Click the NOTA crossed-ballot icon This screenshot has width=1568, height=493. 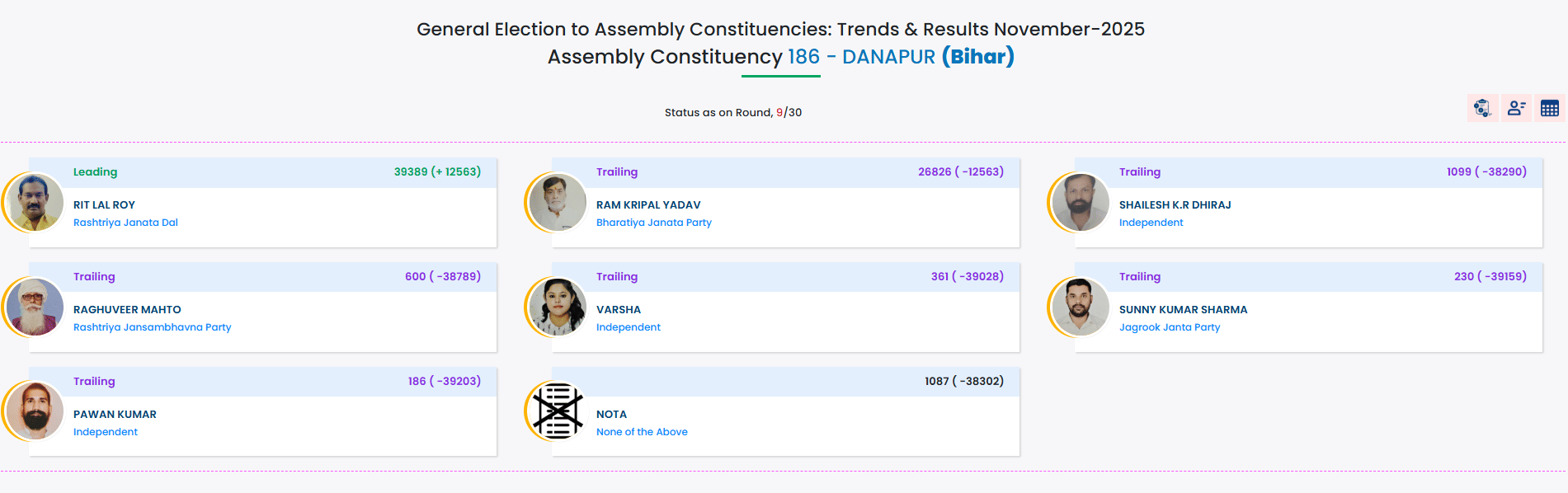(x=558, y=411)
